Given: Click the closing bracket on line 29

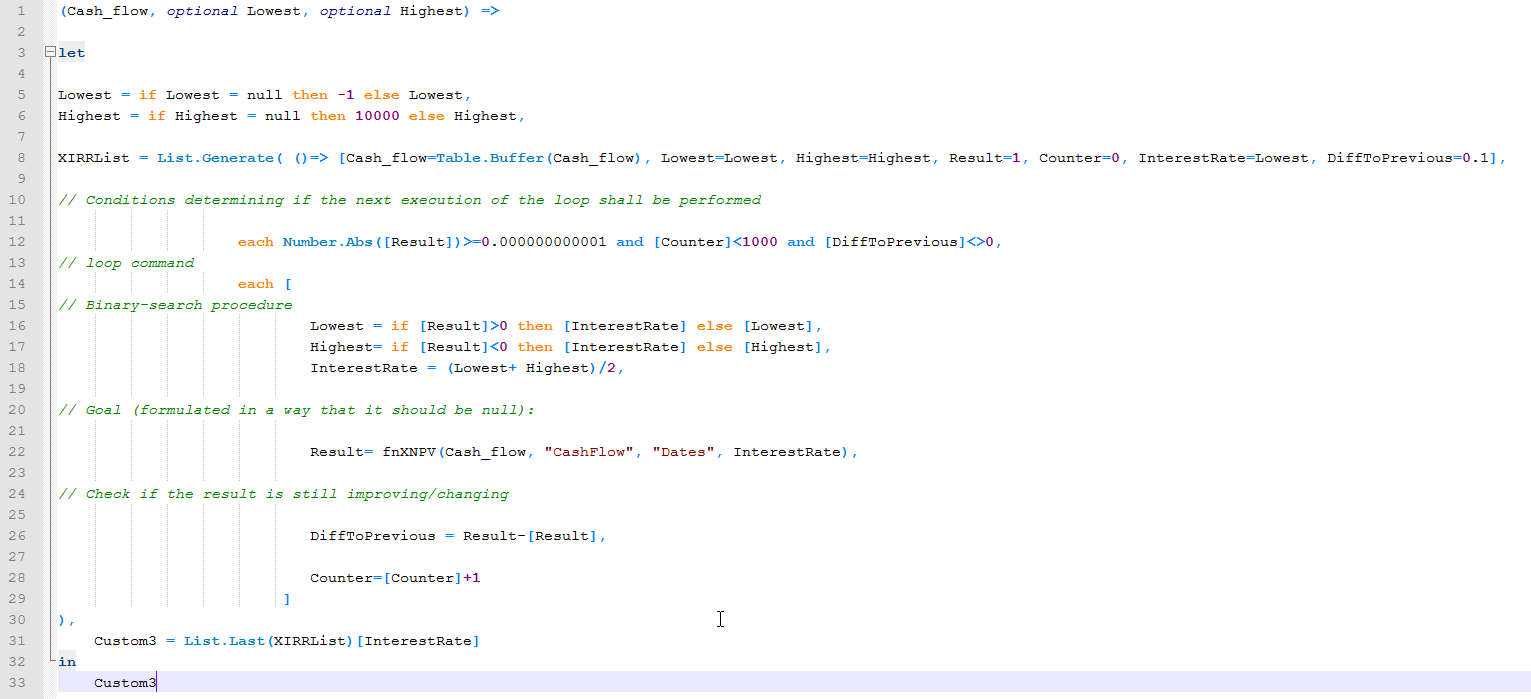Looking at the screenshot, I should pos(287,599).
